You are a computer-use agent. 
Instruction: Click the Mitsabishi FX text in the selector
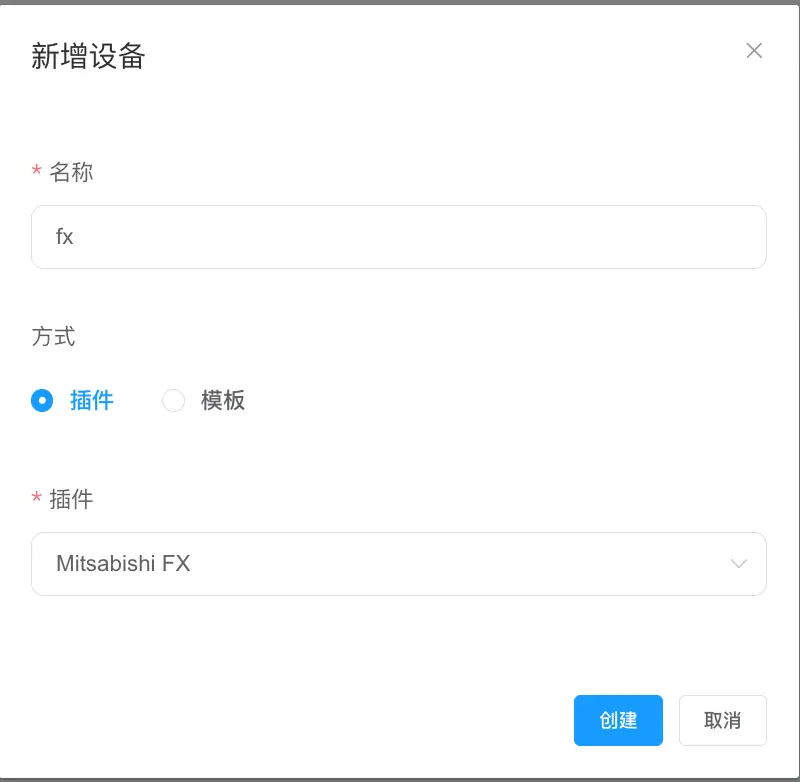[x=123, y=564]
